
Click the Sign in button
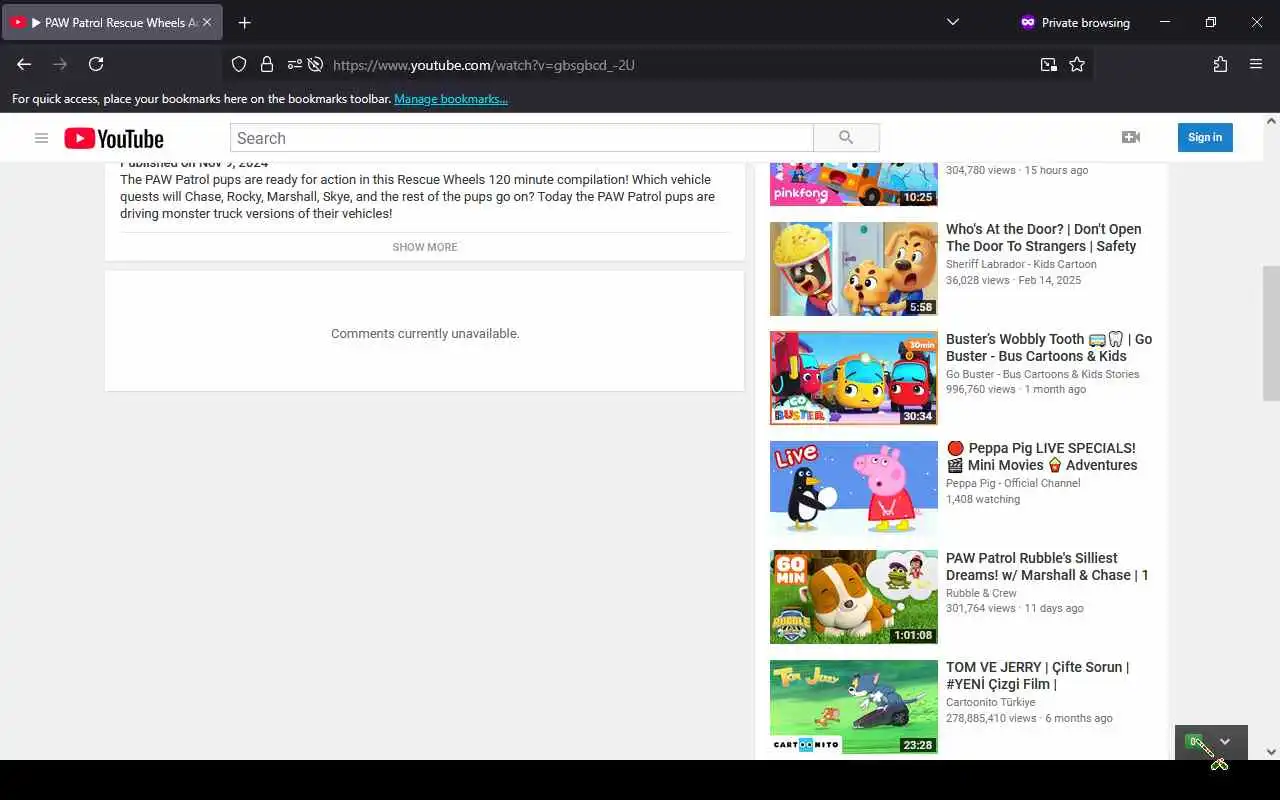tap(1205, 137)
